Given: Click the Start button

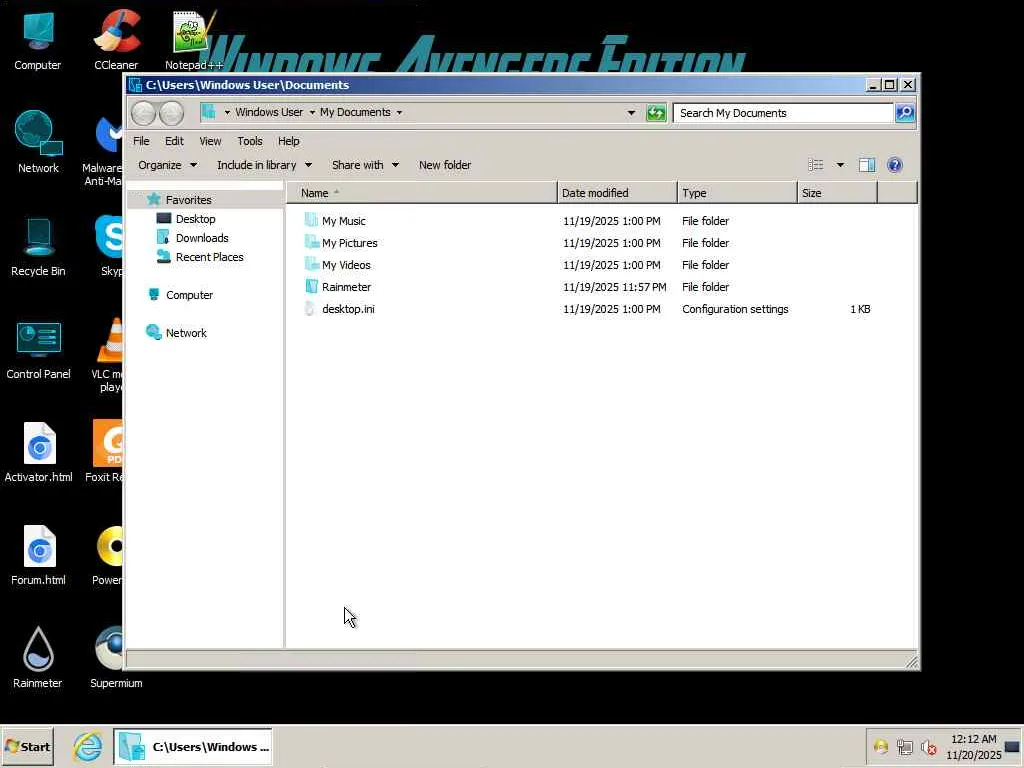Looking at the screenshot, I should (x=27, y=747).
